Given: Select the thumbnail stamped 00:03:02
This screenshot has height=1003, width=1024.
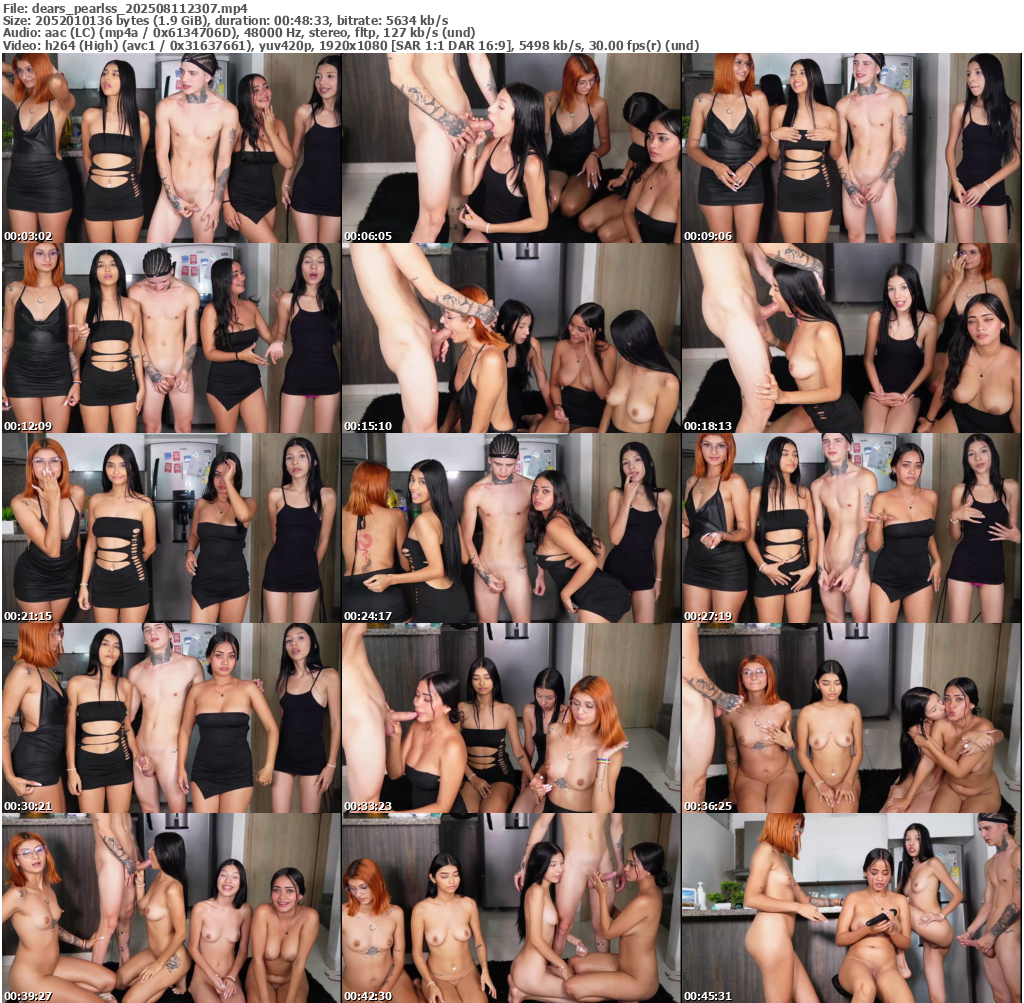Looking at the screenshot, I should [x=171, y=148].
